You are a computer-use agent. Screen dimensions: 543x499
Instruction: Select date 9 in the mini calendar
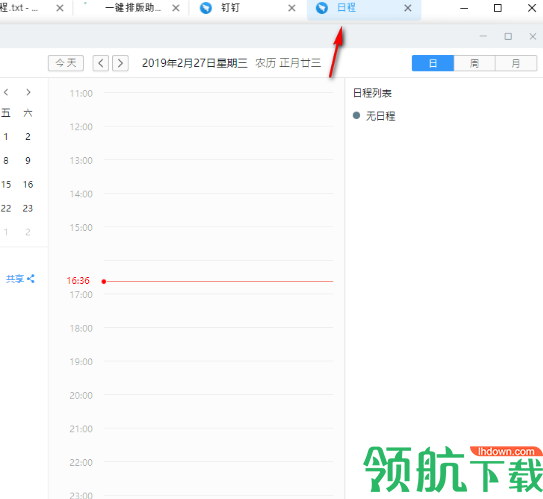click(28, 160)
